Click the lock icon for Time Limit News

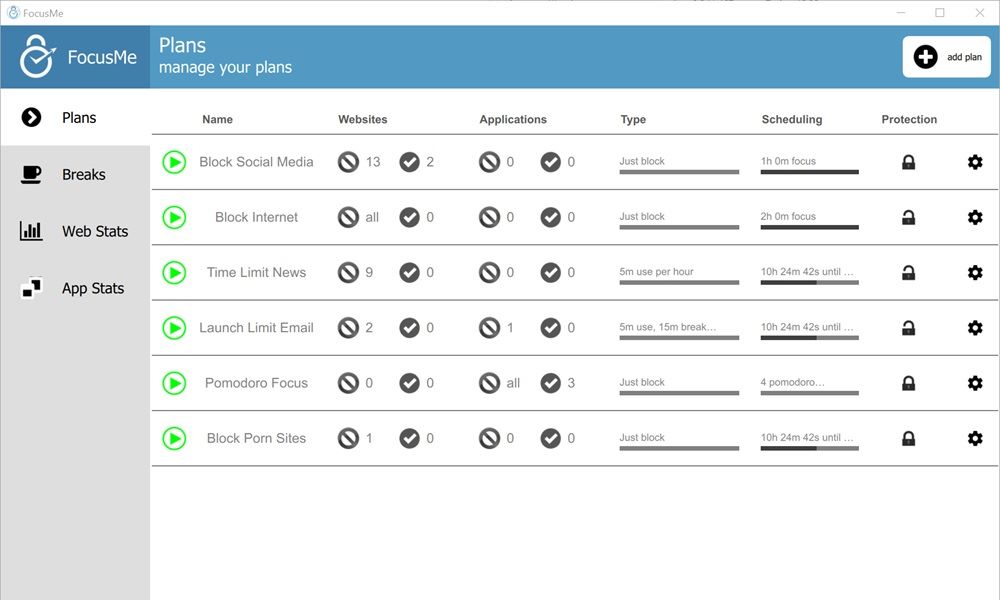click(x=909, y=273)
